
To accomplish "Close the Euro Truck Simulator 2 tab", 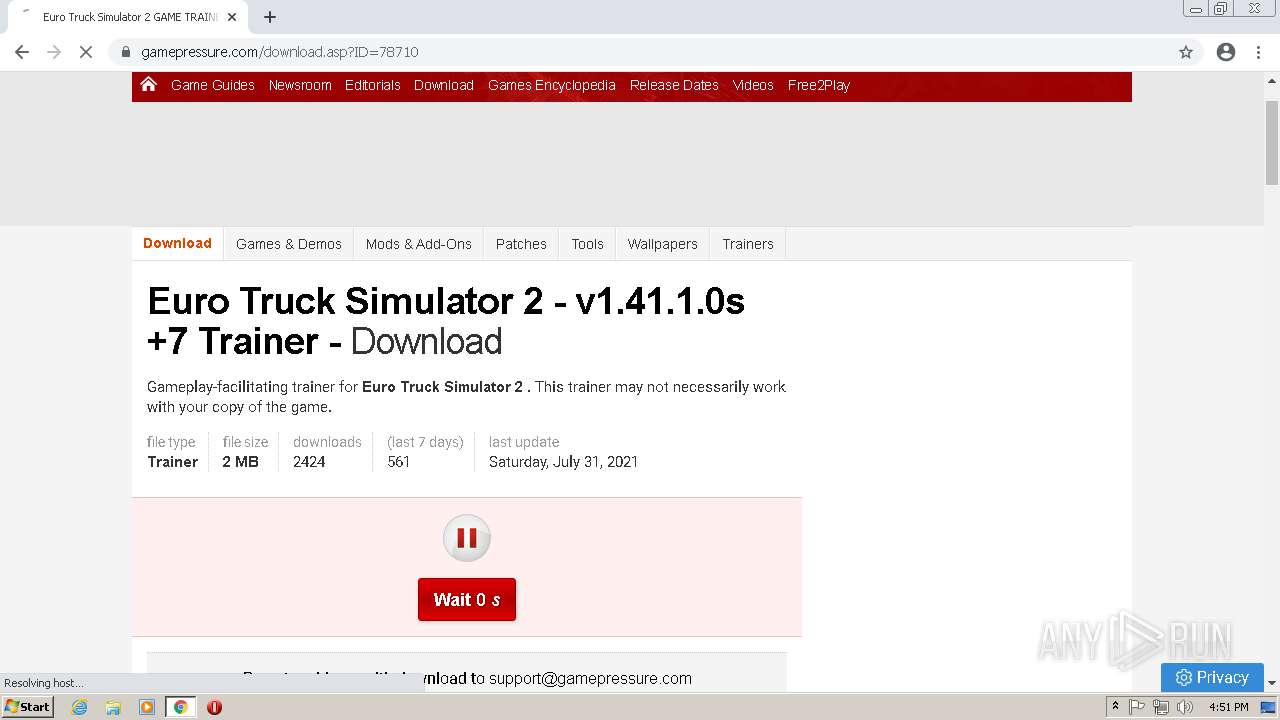I will (x=232, y=17).
